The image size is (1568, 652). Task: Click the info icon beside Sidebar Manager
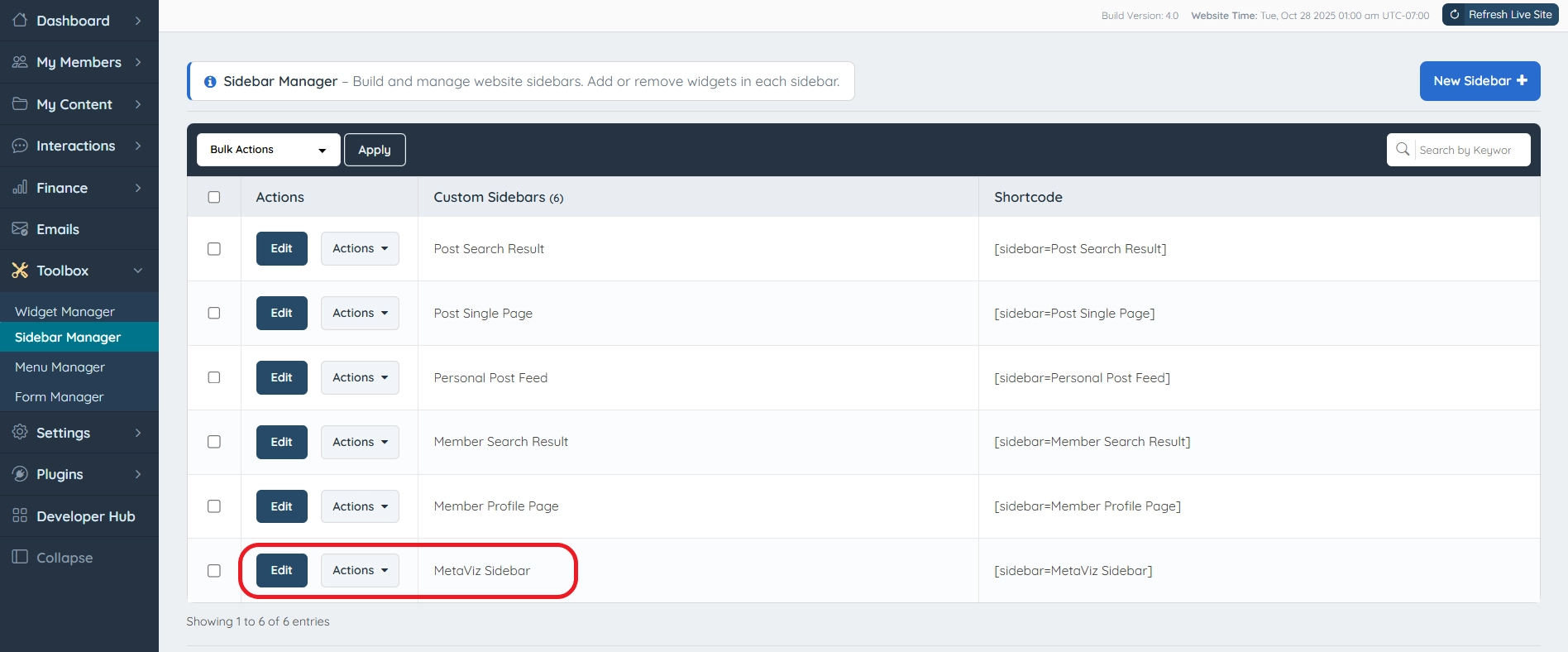[x=210, y=82]
